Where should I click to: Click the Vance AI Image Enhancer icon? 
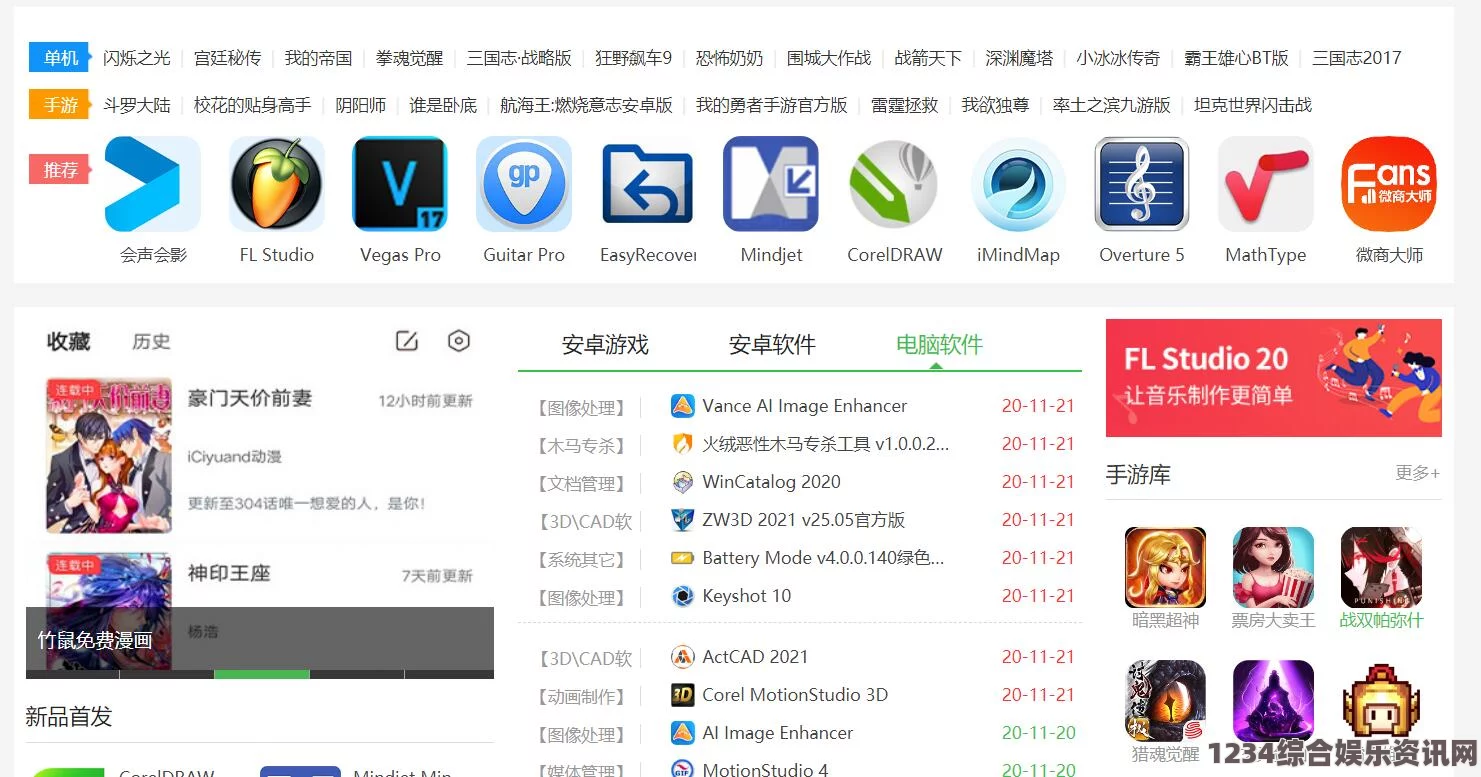coord(682,406)
